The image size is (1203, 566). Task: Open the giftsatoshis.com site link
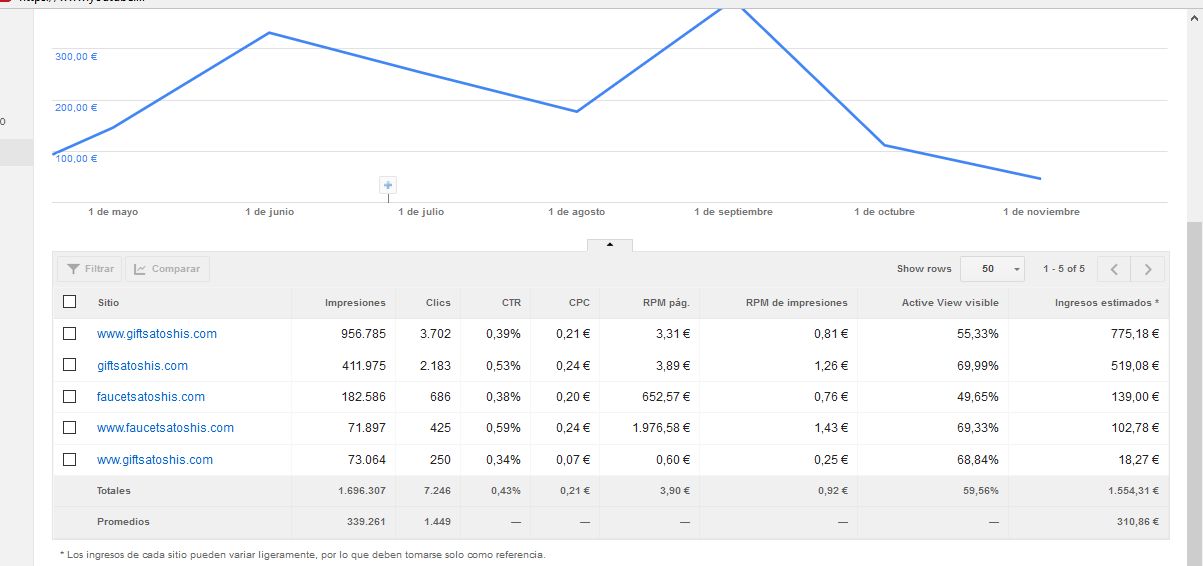click(142, 366)
